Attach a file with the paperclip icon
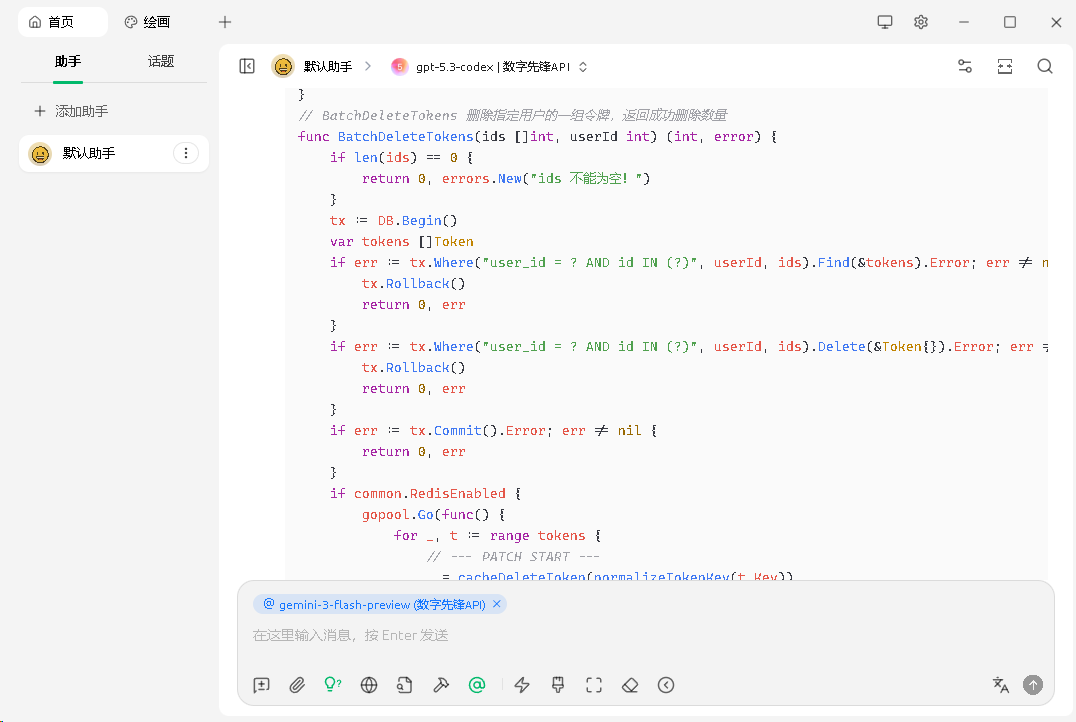Image resolution: width=1076 pixels, height=722 pixels. point(297,685)
